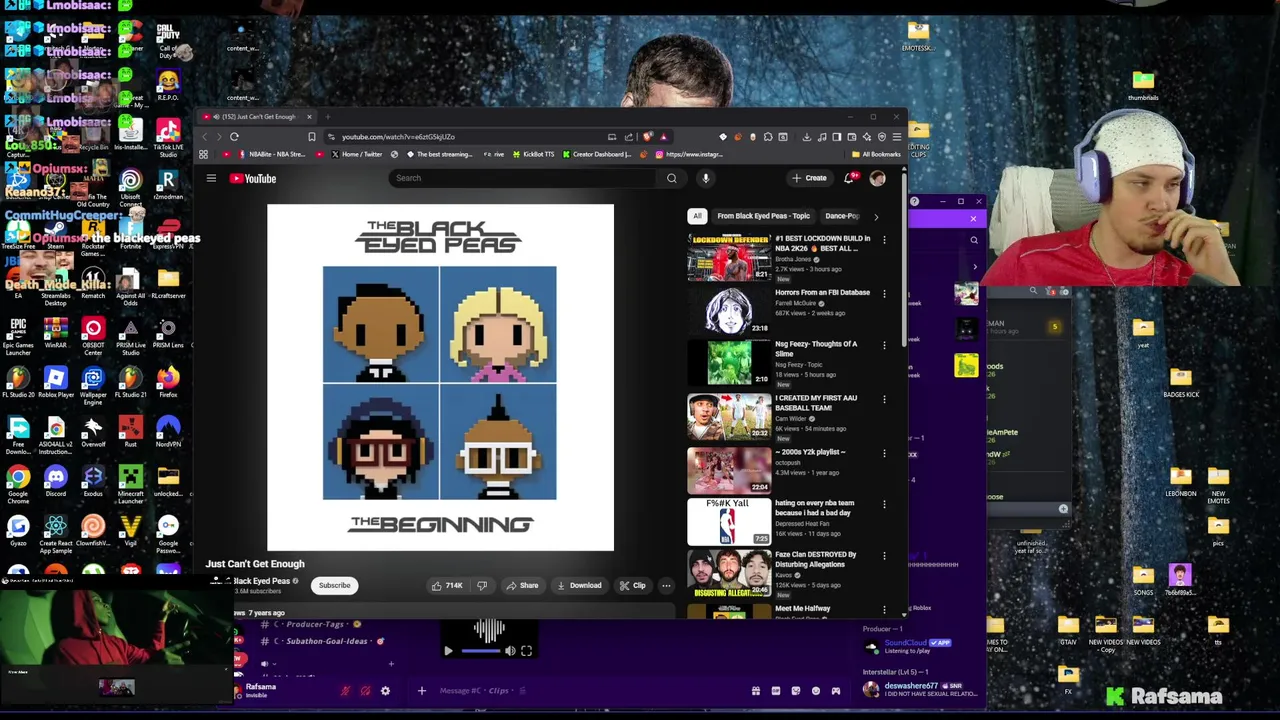Open options for hating on every nba team
This screenshot has height=720, width=1280.
[884, 504]
